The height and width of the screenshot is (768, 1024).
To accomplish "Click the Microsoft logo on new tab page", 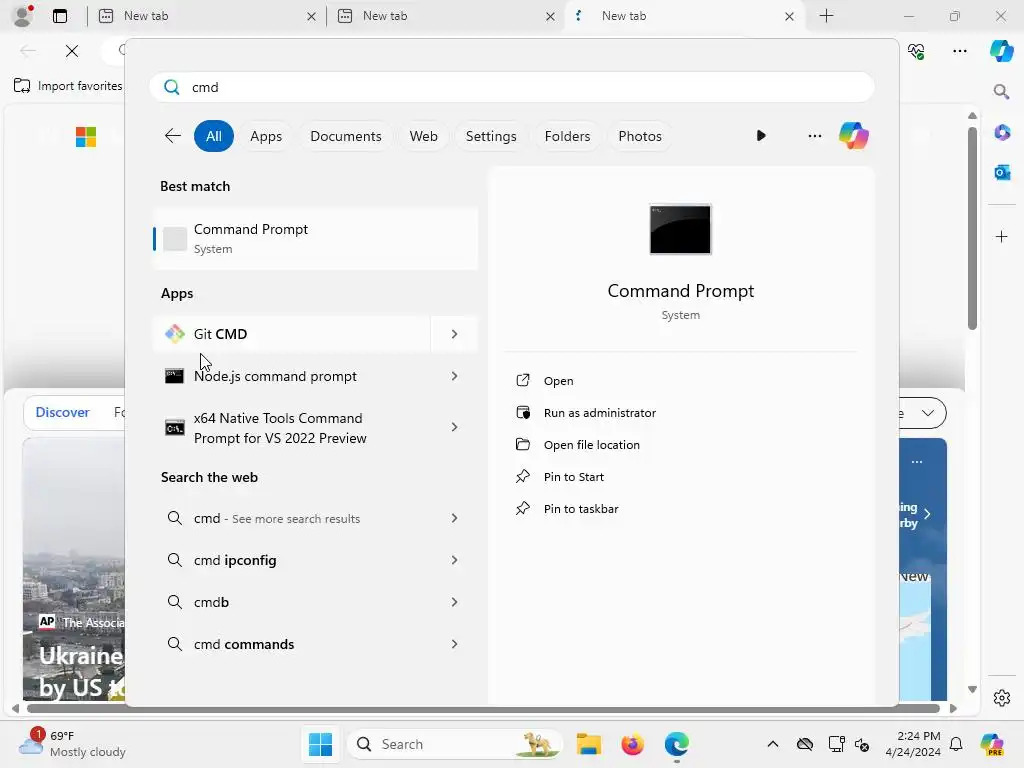I will [x=86, y=136].
